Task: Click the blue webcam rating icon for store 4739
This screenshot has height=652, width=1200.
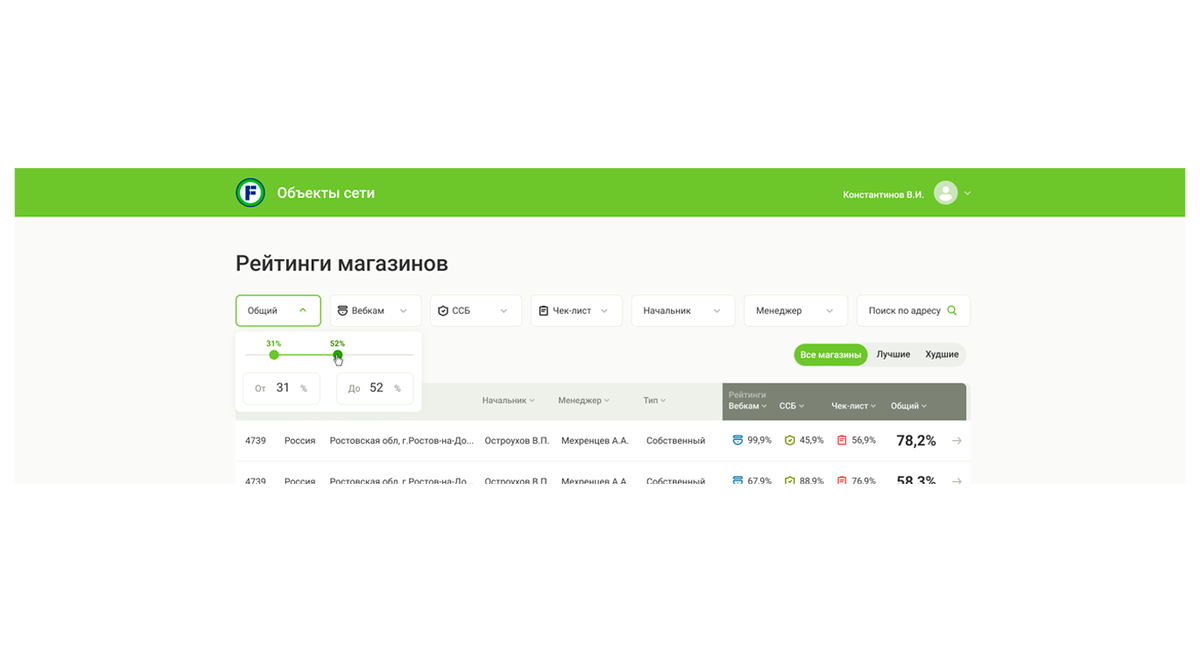Action: coord(737,440)
